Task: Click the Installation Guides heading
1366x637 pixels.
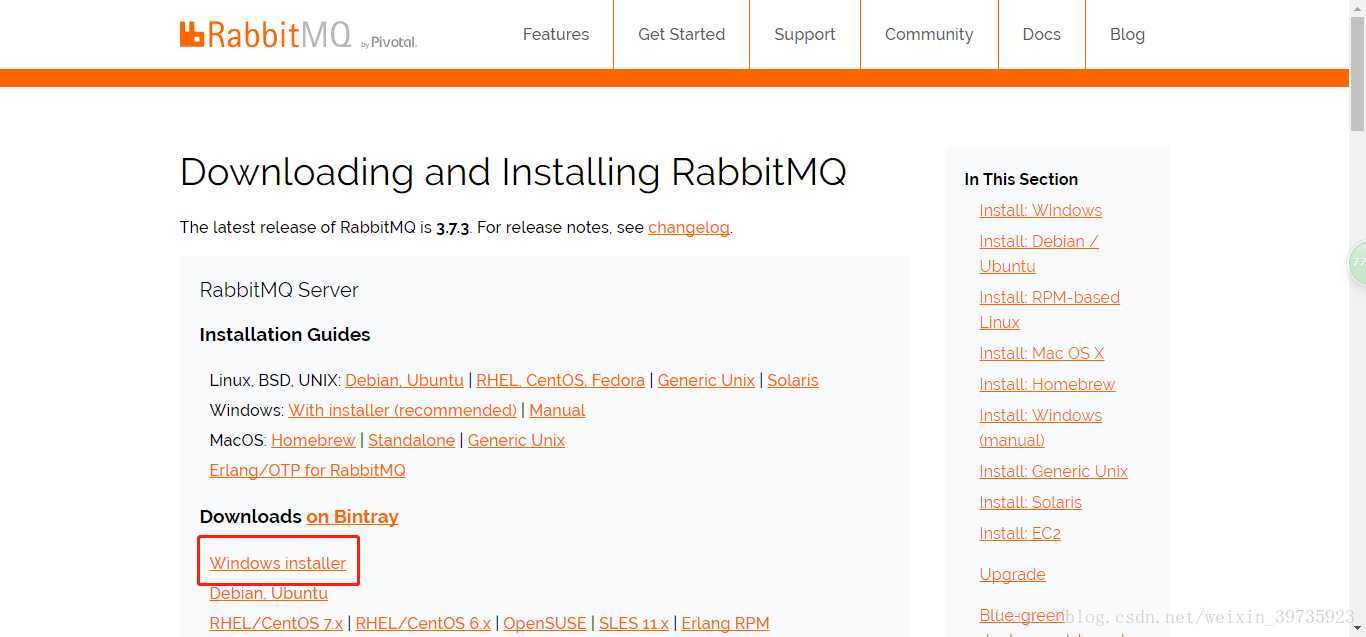Action: [285, 334]
